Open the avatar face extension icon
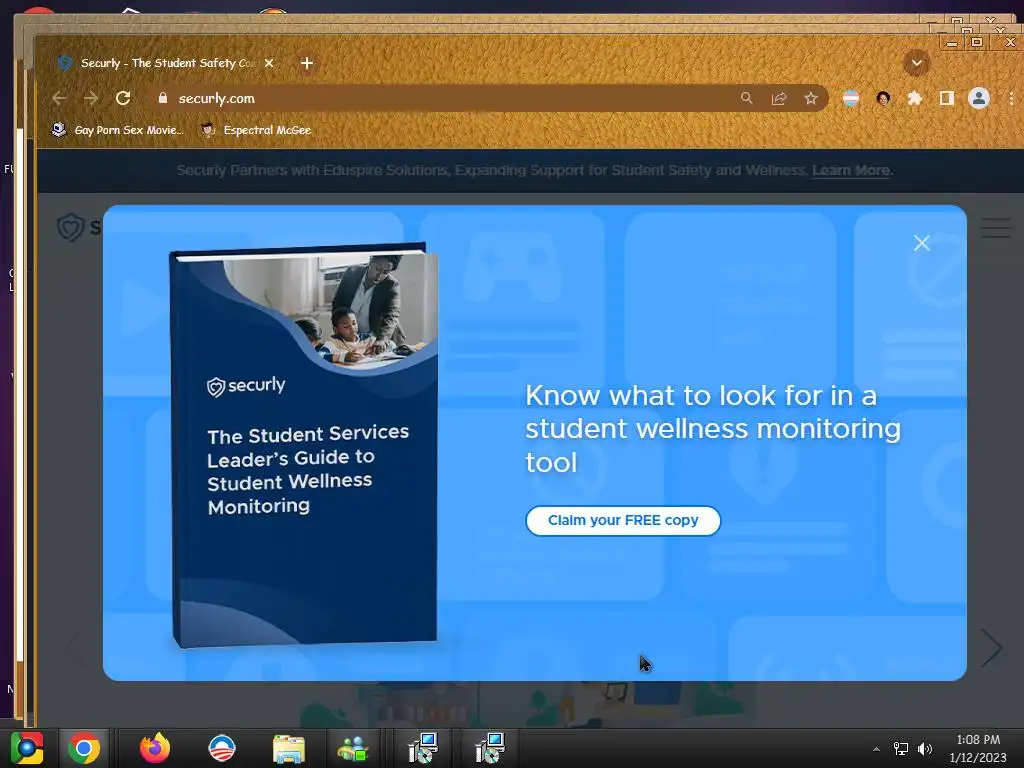 (883, 99)
